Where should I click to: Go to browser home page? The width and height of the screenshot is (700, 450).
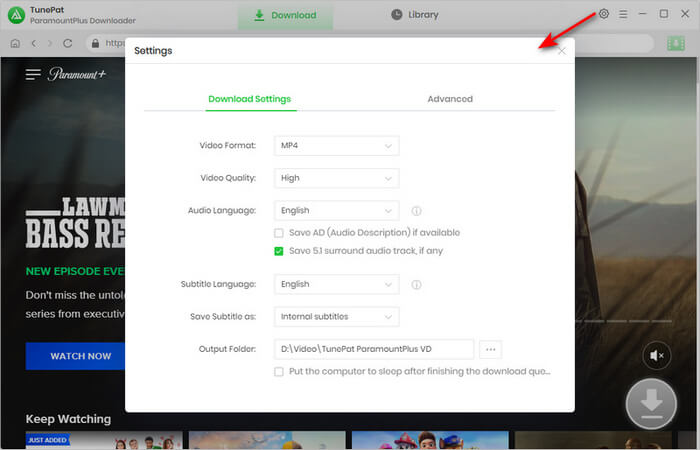(15, 43)
